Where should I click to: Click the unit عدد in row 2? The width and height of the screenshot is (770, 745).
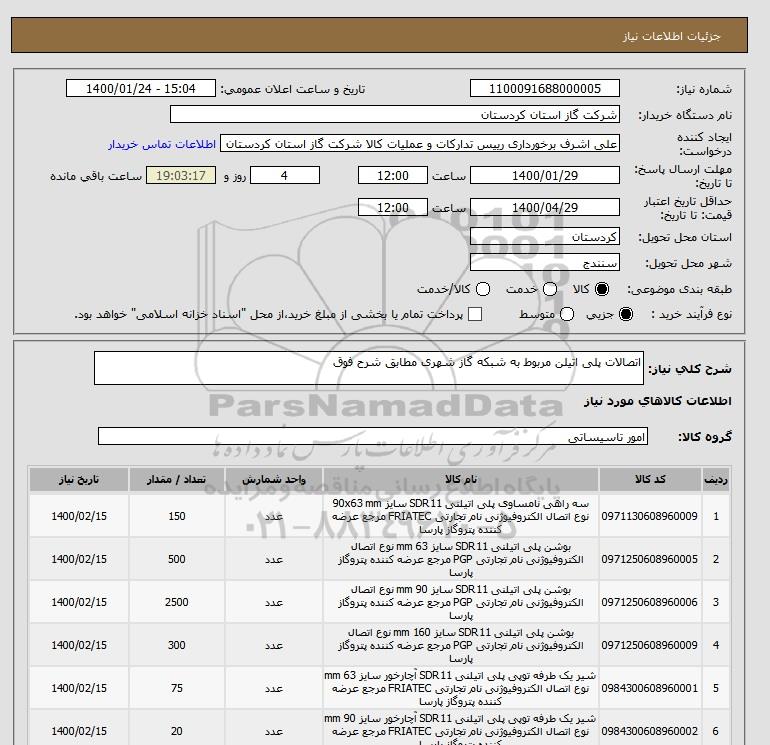[x=274, y=559]
